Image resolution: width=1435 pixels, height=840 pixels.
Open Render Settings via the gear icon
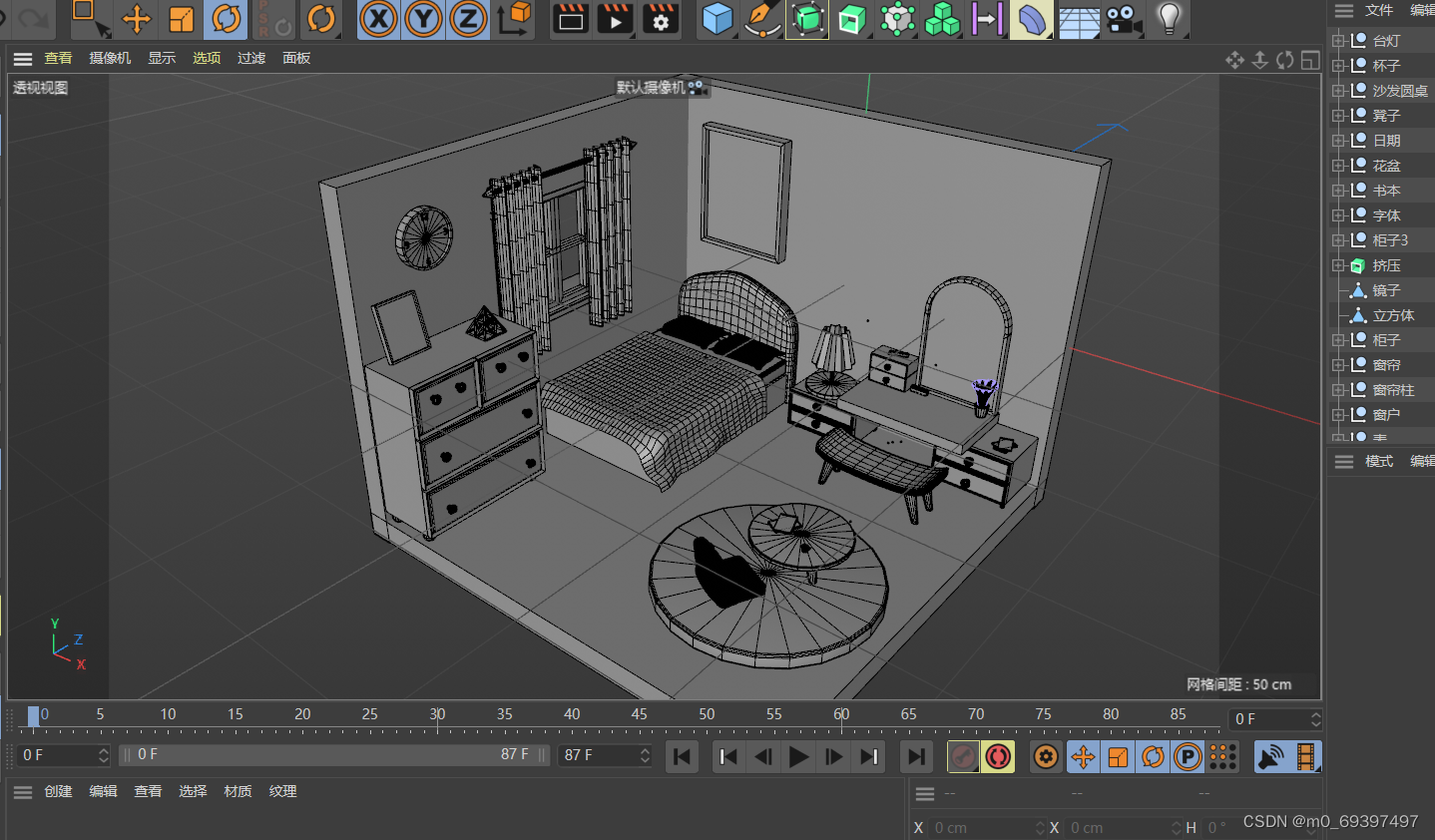click(660, 19)
